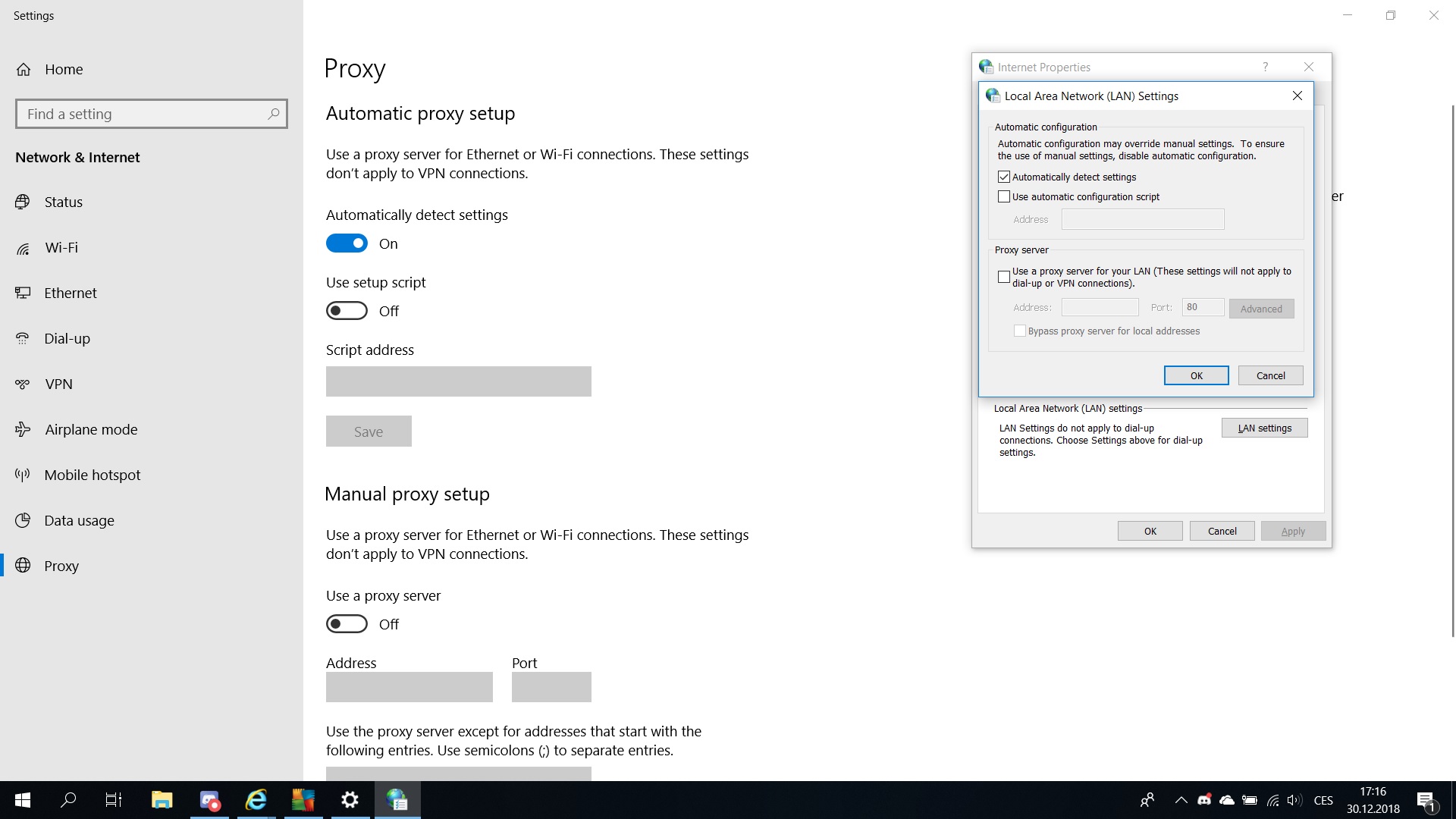Turn off Automatically detect settings switch

[x=347, y=243]
